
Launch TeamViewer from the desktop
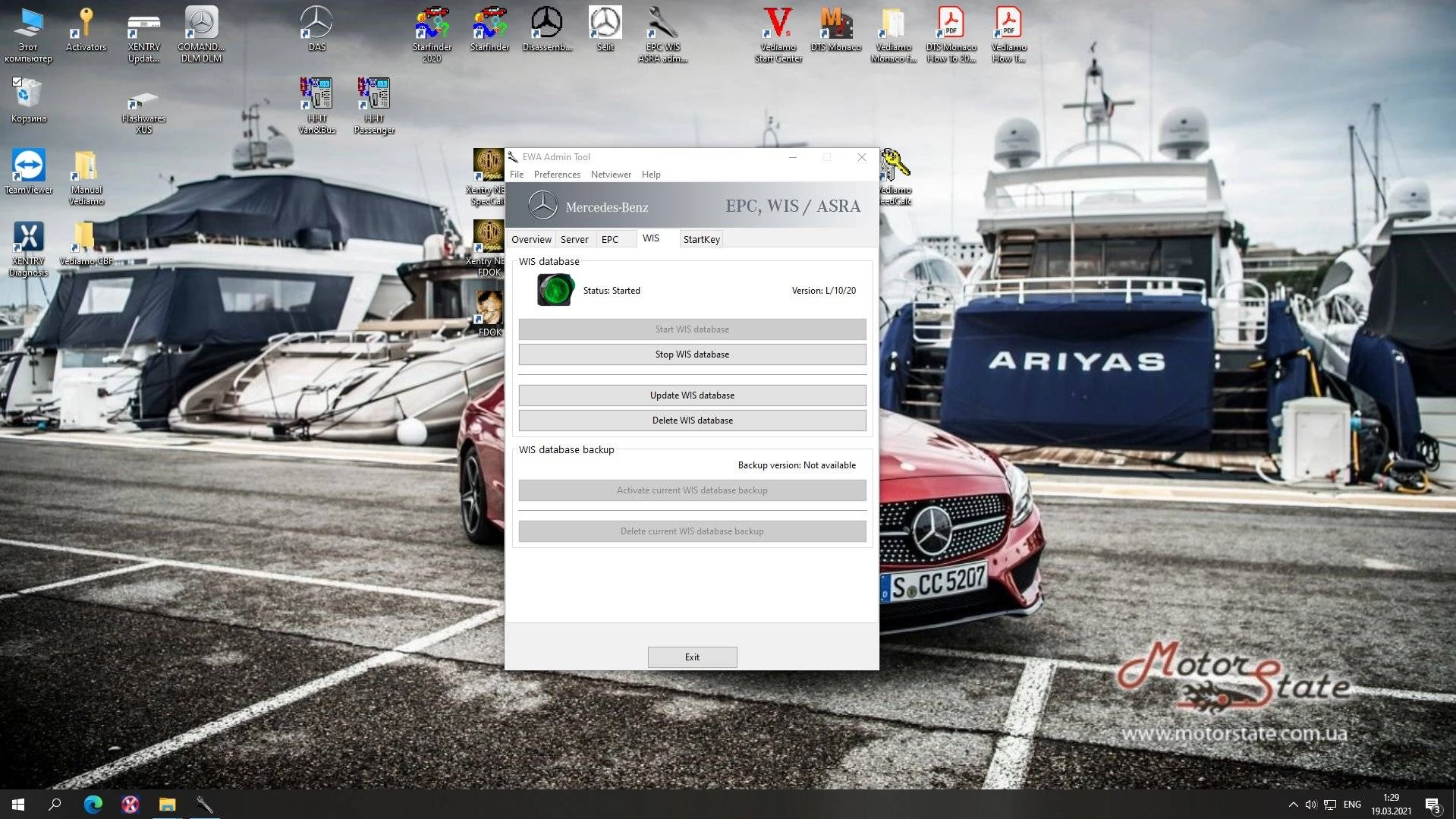coord(28,172)
